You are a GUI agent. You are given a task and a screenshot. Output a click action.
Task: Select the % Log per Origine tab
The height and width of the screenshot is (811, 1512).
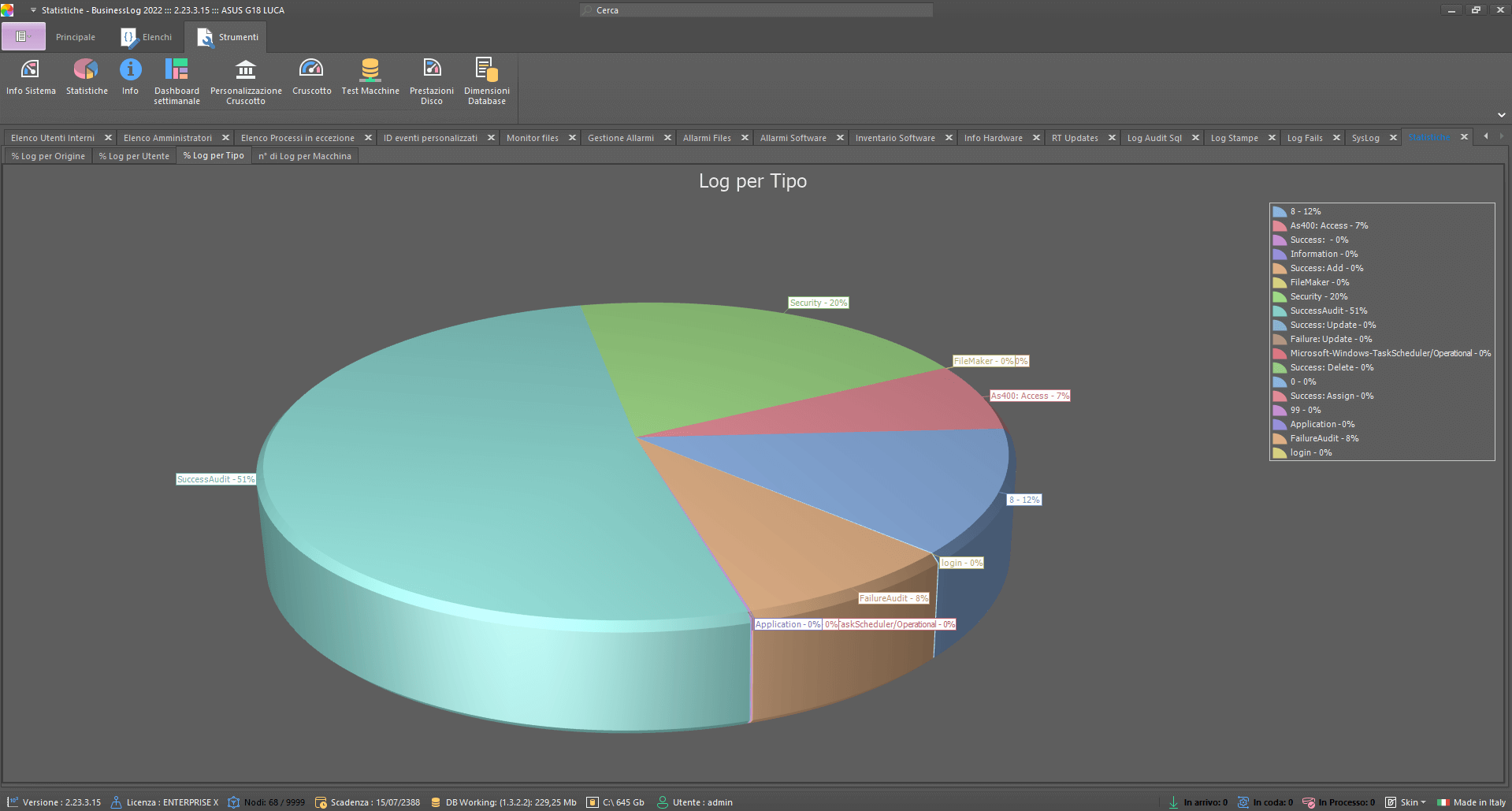[48, 156]
